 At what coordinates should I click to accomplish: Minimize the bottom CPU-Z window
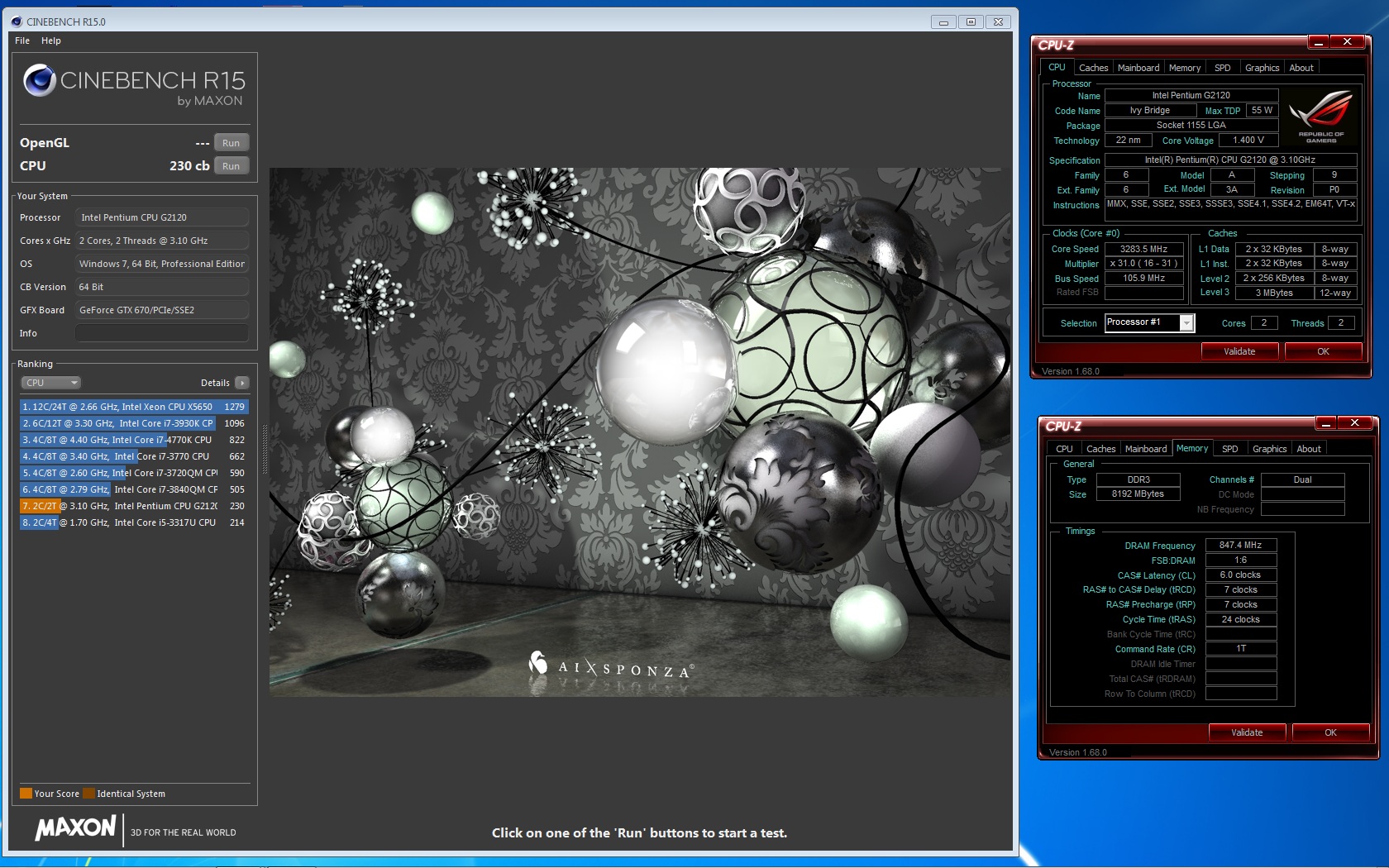point(1326,422)
